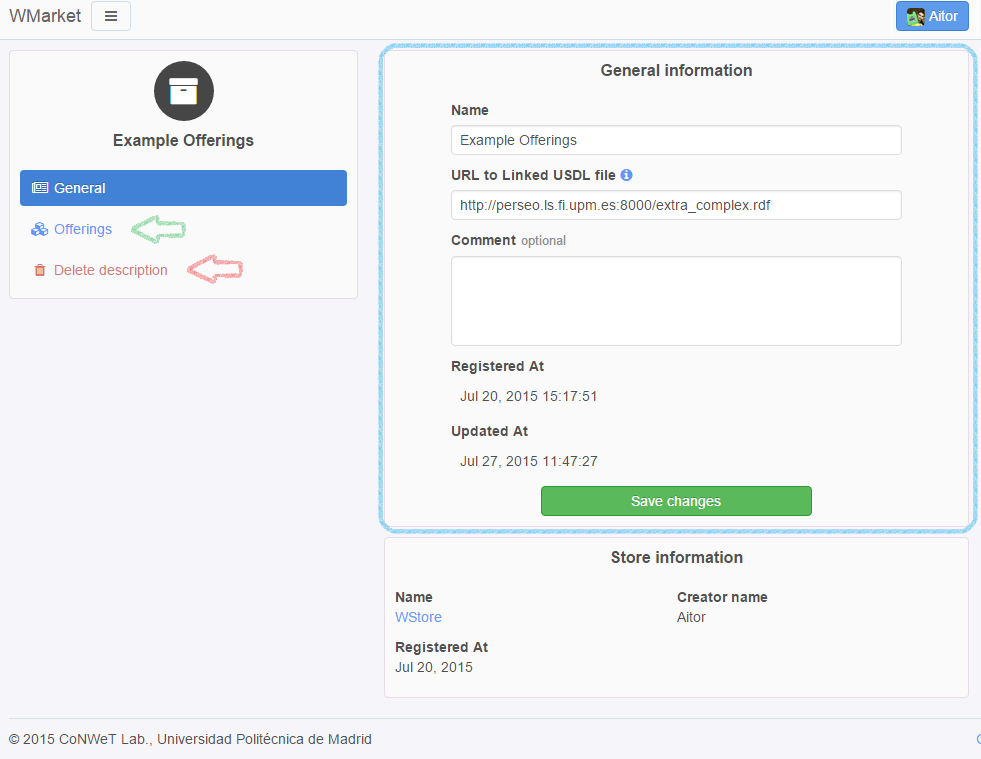Screen dimensions: 981x759
Task: Open the WStore store link
Action: tap(418, 617)
